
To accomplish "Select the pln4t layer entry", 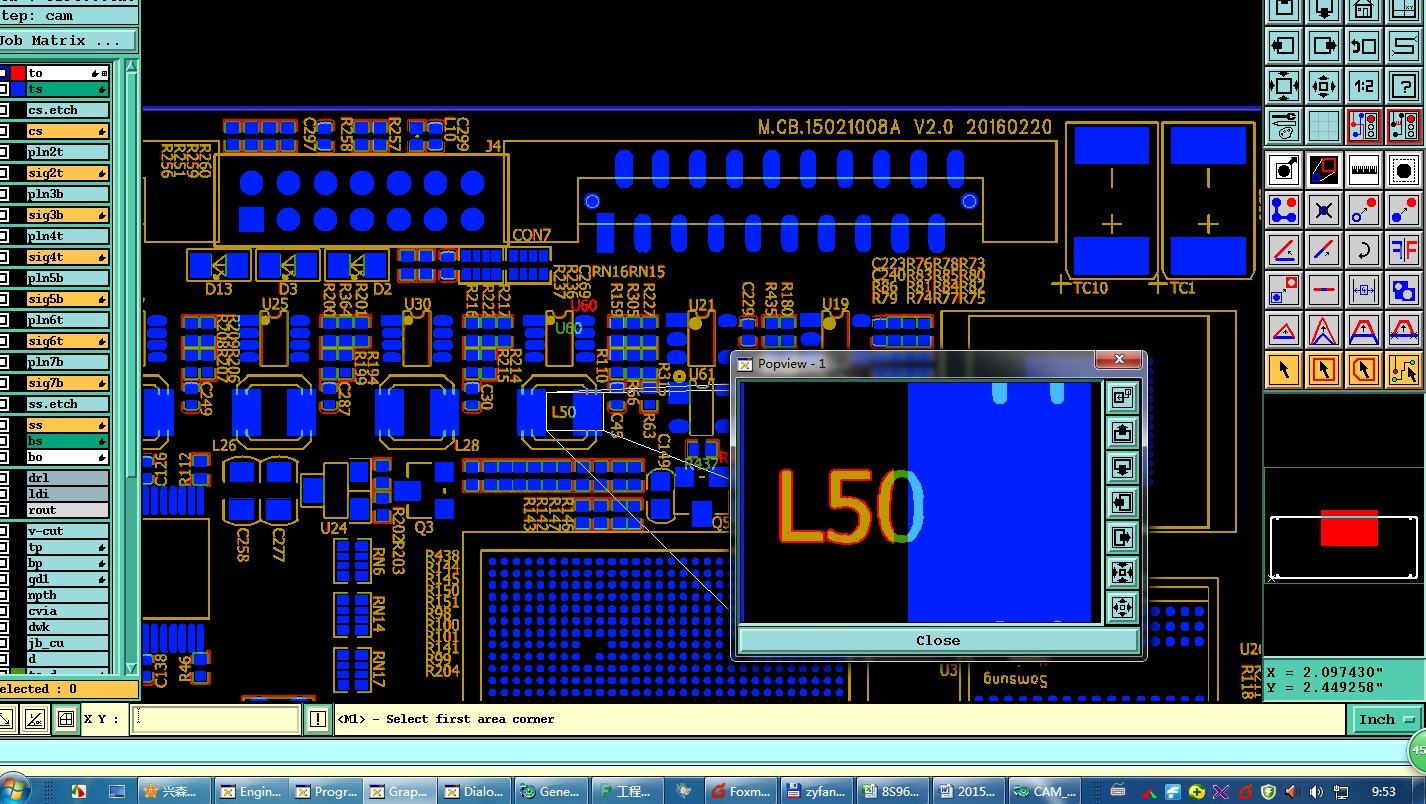I will tap(67, 236).
